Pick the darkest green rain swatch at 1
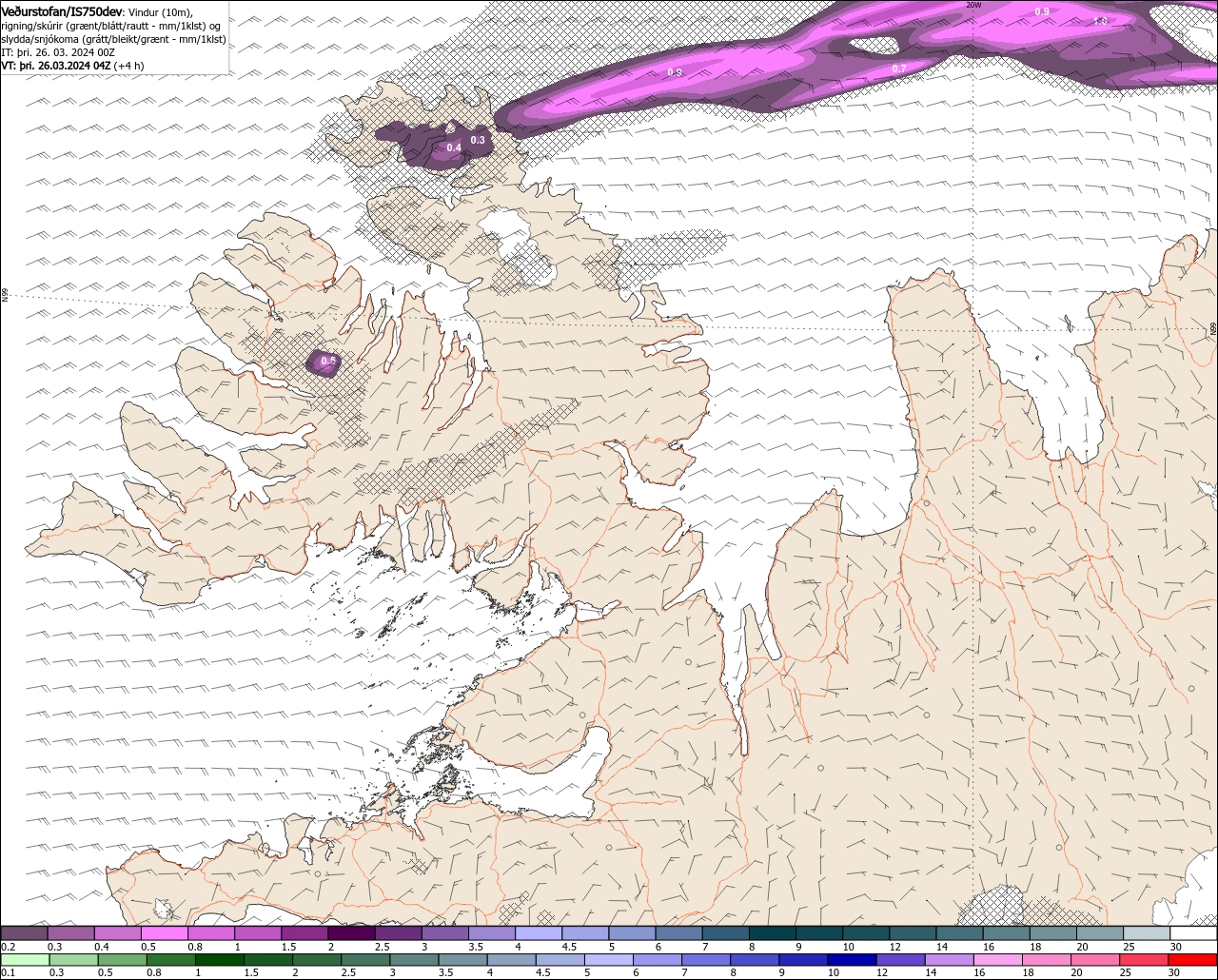The height and width of the screenshot is (980, 1218). (x=220, y=960)
